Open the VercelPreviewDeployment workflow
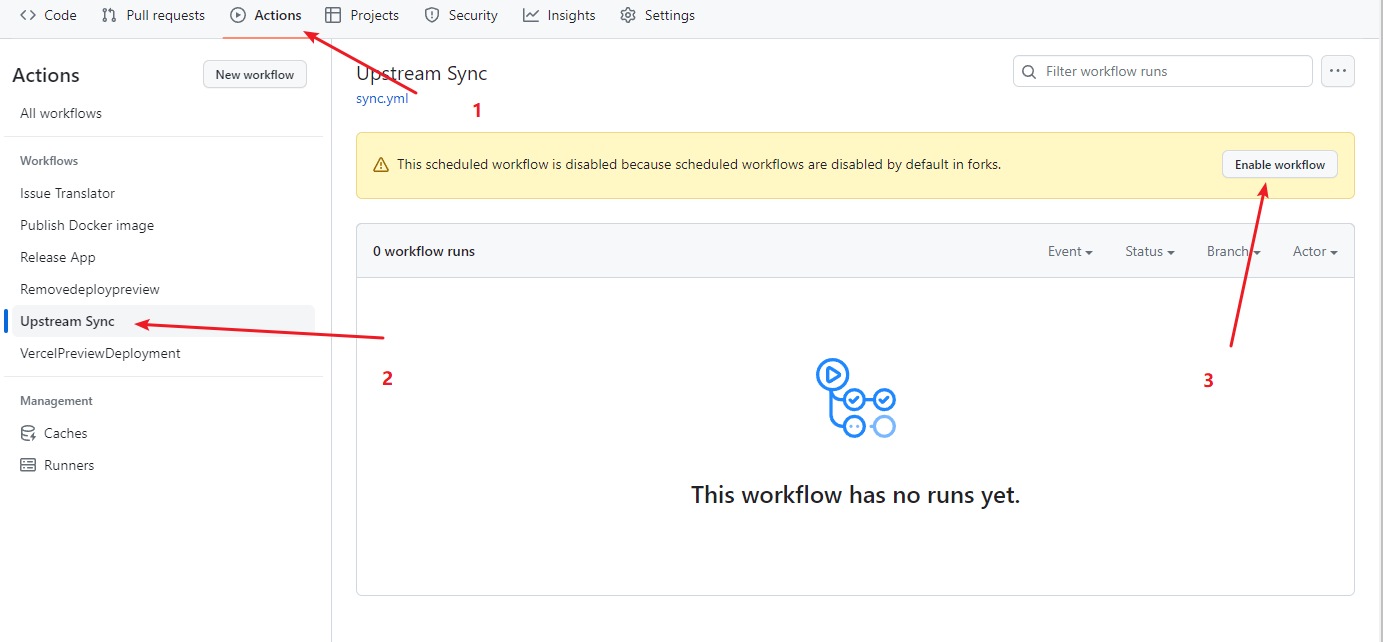 100,353
